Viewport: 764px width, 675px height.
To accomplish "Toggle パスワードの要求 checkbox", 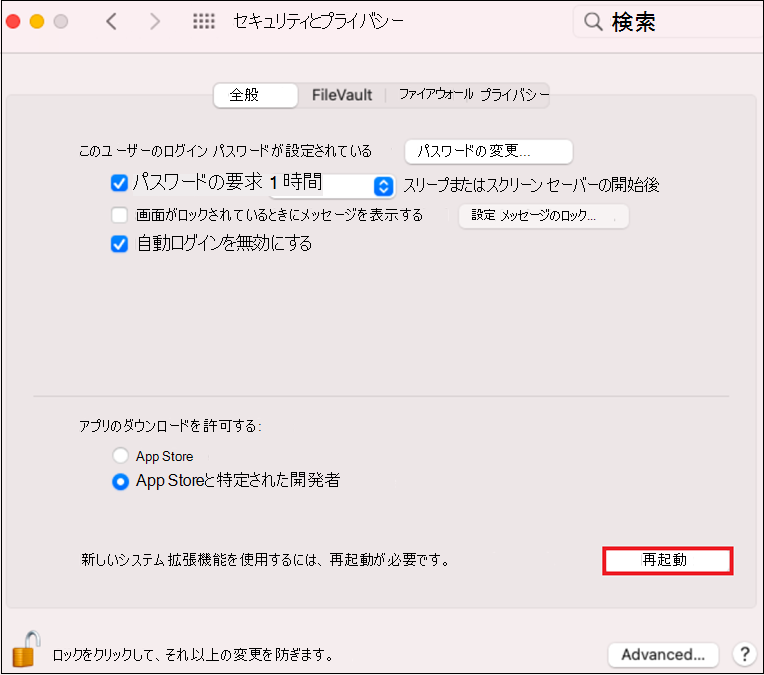I will (119, 183).
